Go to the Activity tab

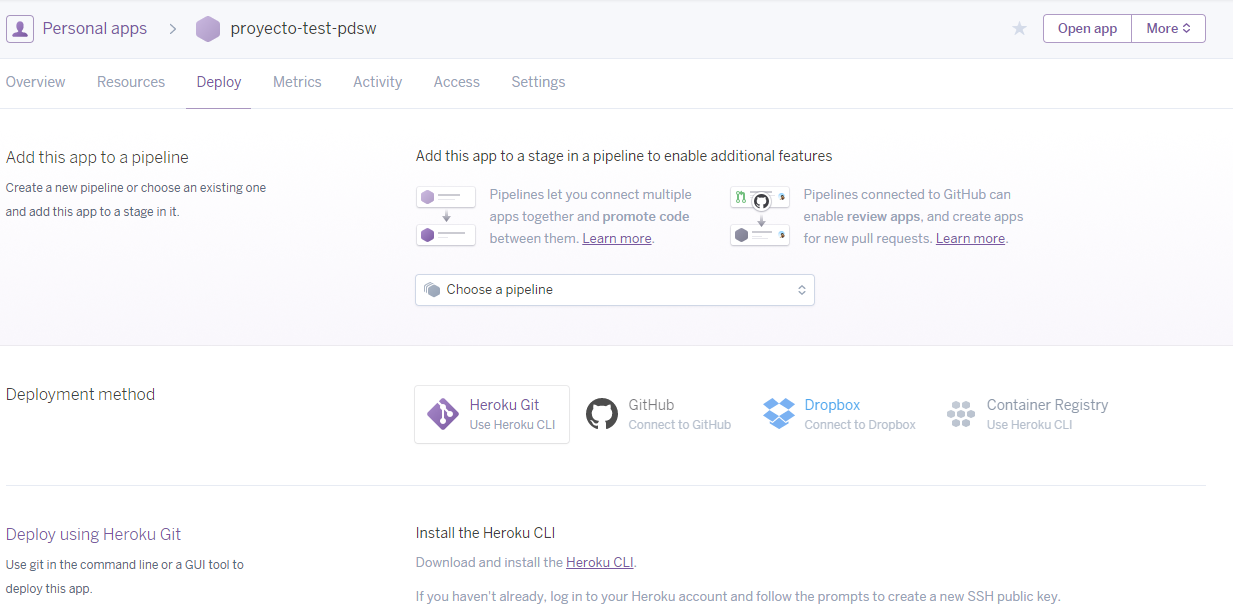377,82
